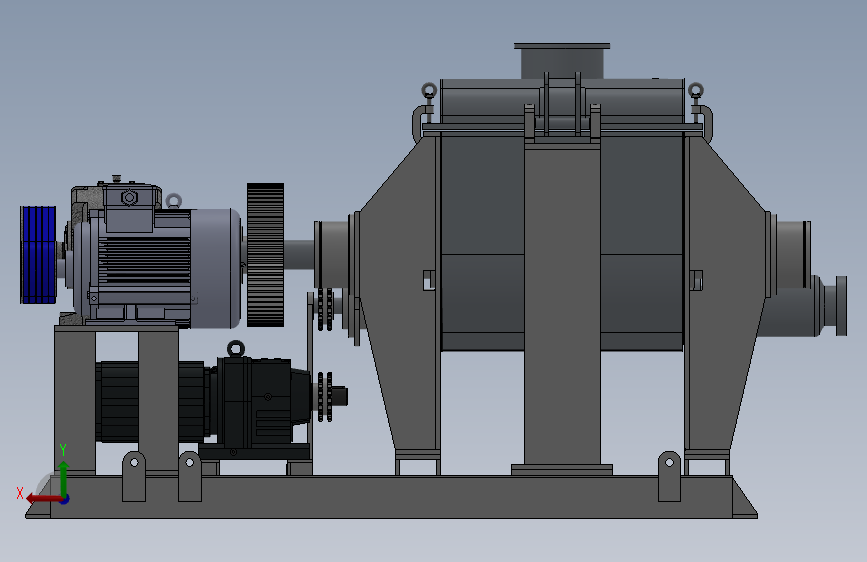Click the red X axis of the triad
Screen dimensions: 867x562
44,498
